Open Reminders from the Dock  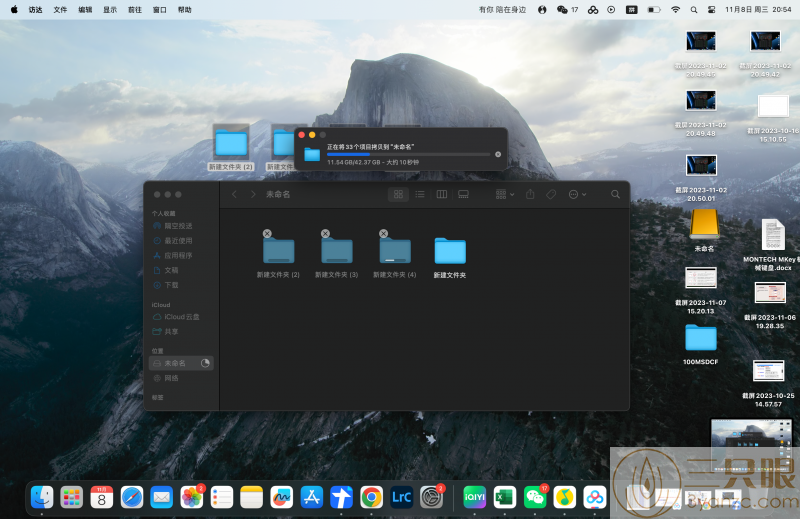click(222, 497)
